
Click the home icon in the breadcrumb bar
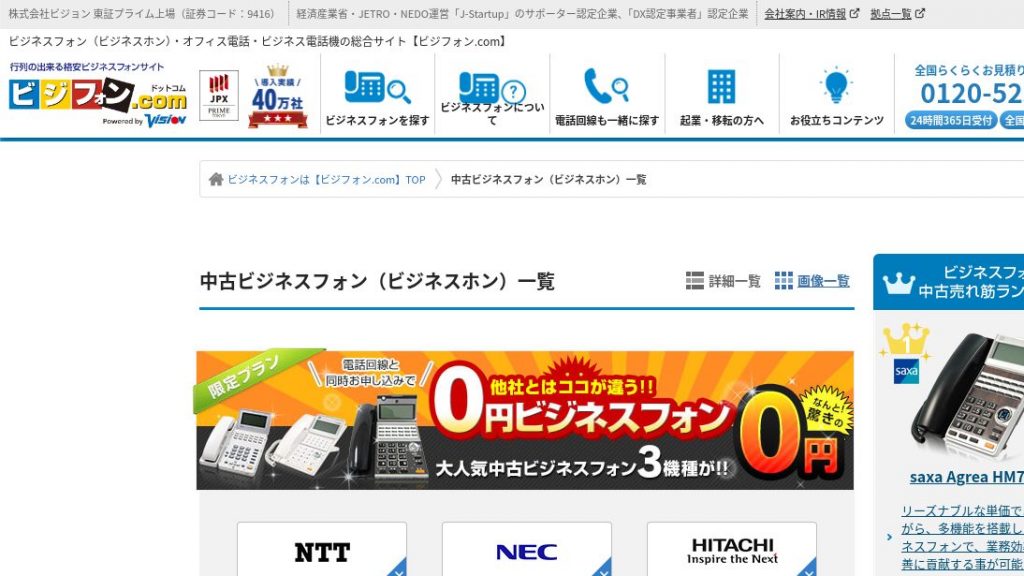(x=215, y=179)
